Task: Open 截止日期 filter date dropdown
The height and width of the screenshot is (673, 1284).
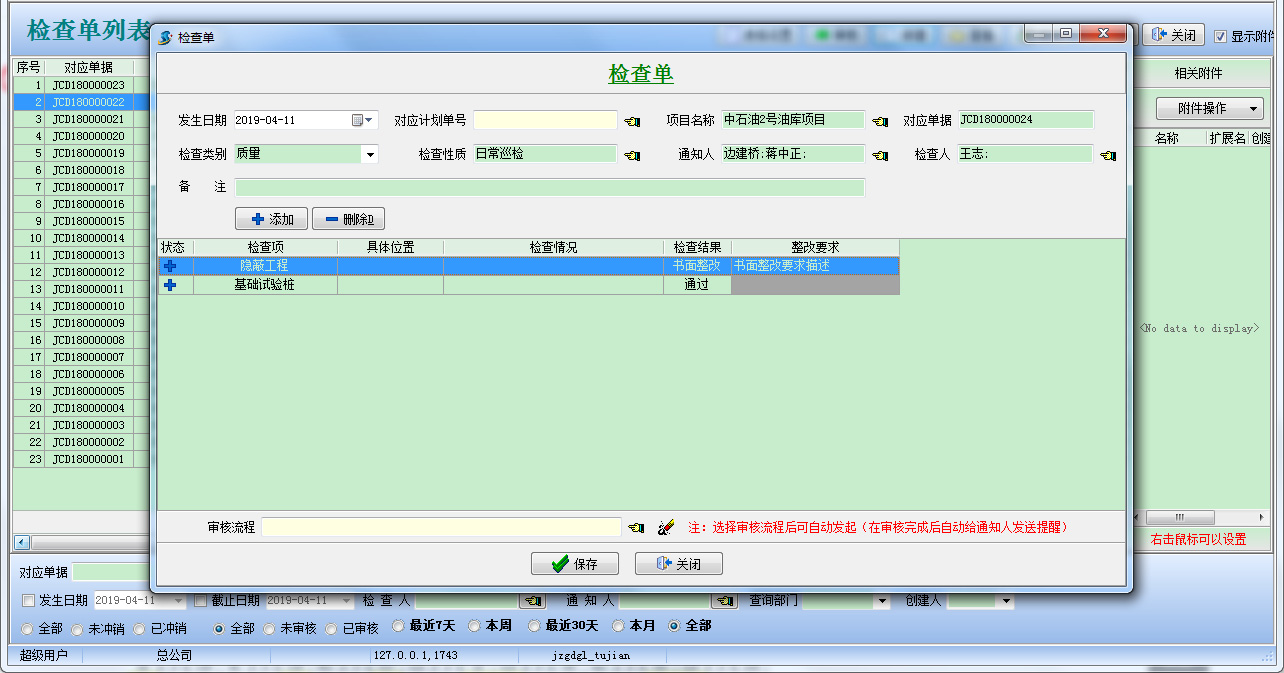Action: (x=345, y=601)
